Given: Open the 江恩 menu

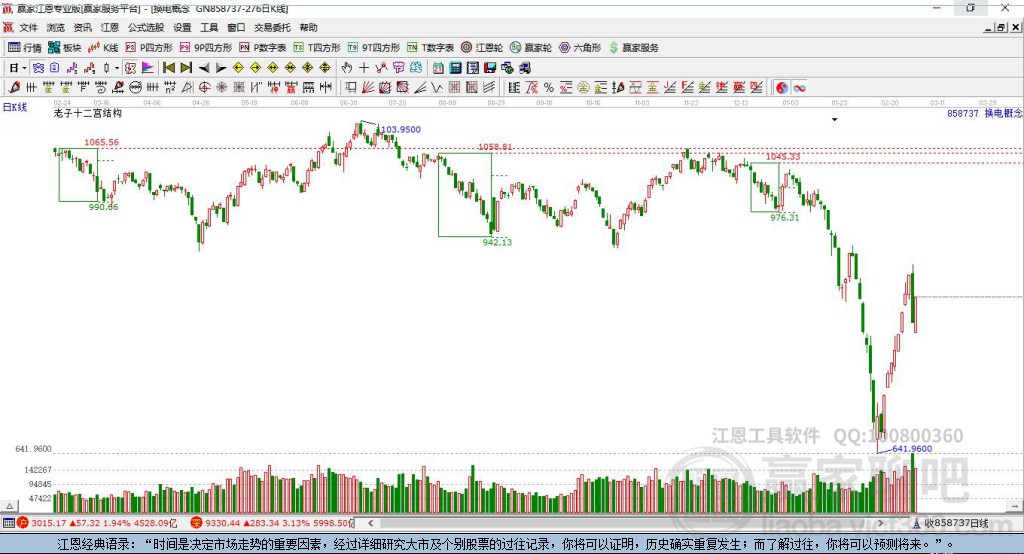Looking at the screenshot, I should (110, 27).
